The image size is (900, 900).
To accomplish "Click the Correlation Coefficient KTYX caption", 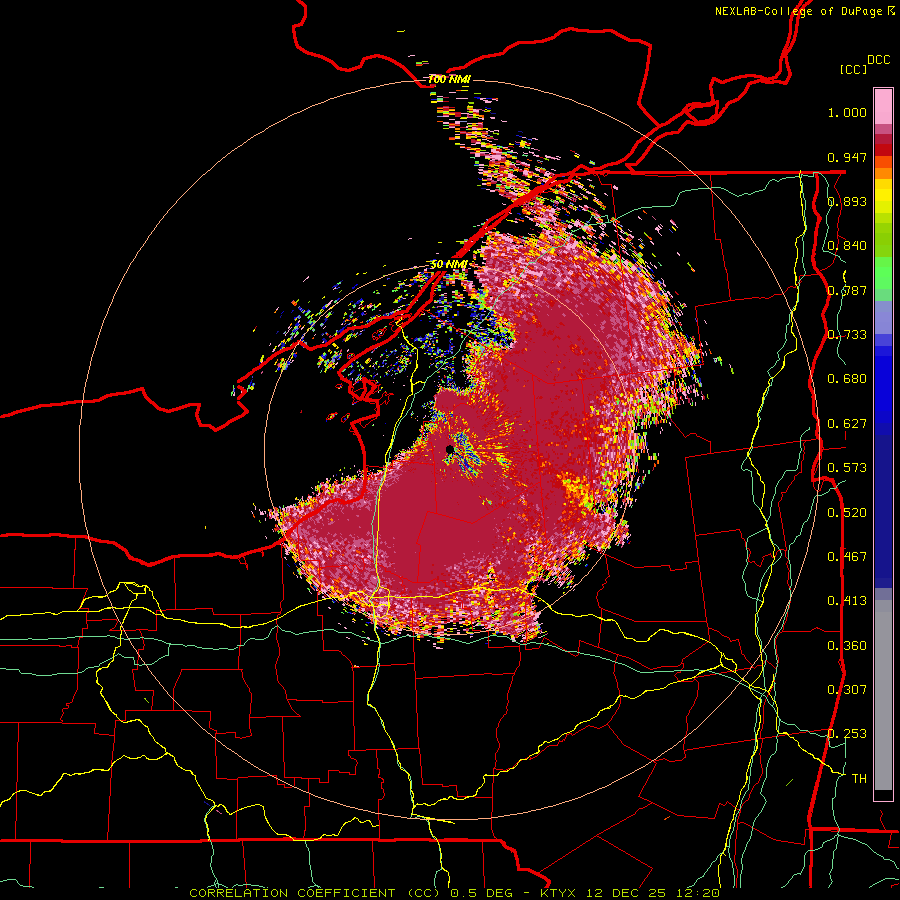I will [x=455, y=893].
